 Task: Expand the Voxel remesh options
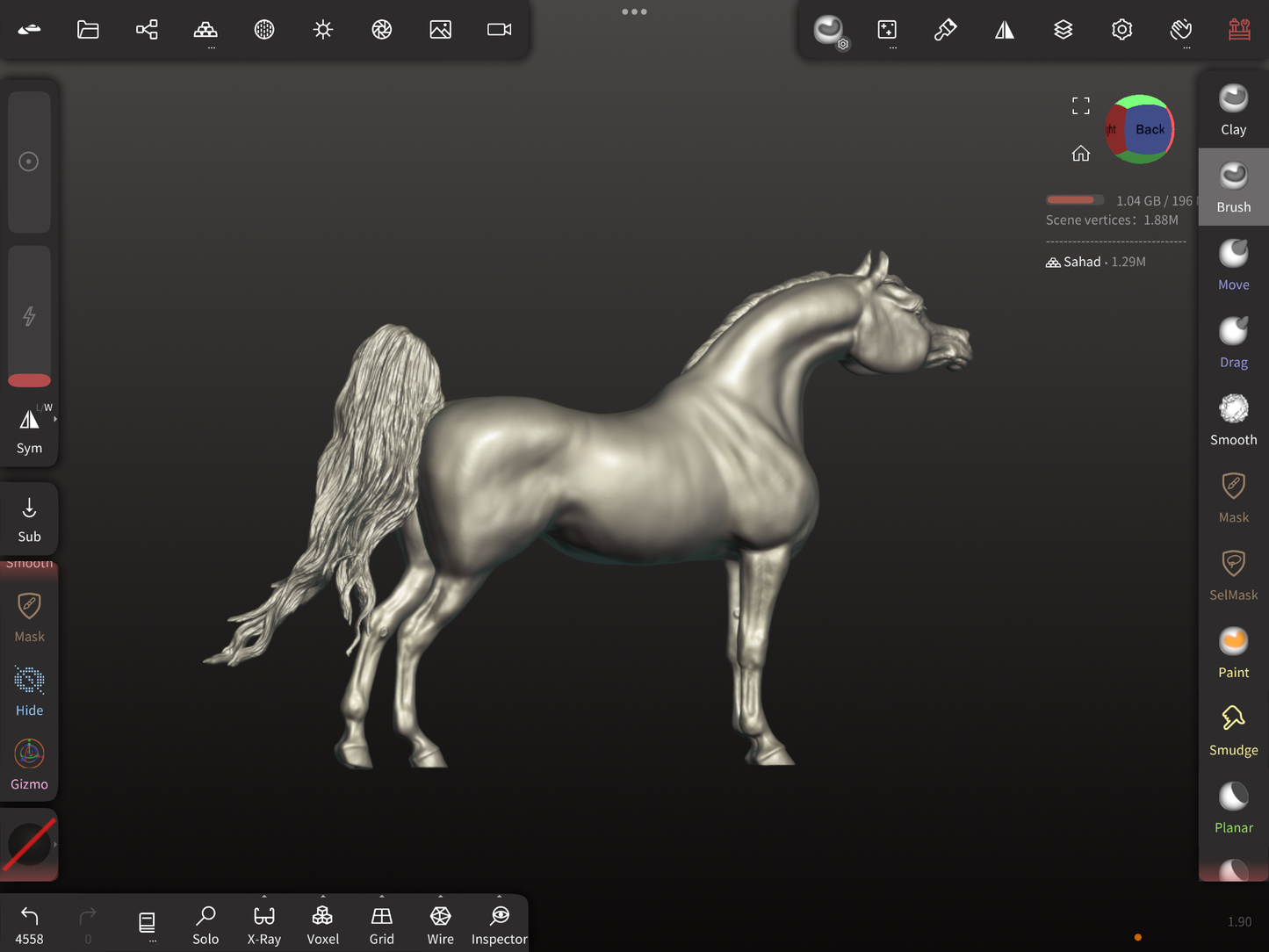coord(322,898)
